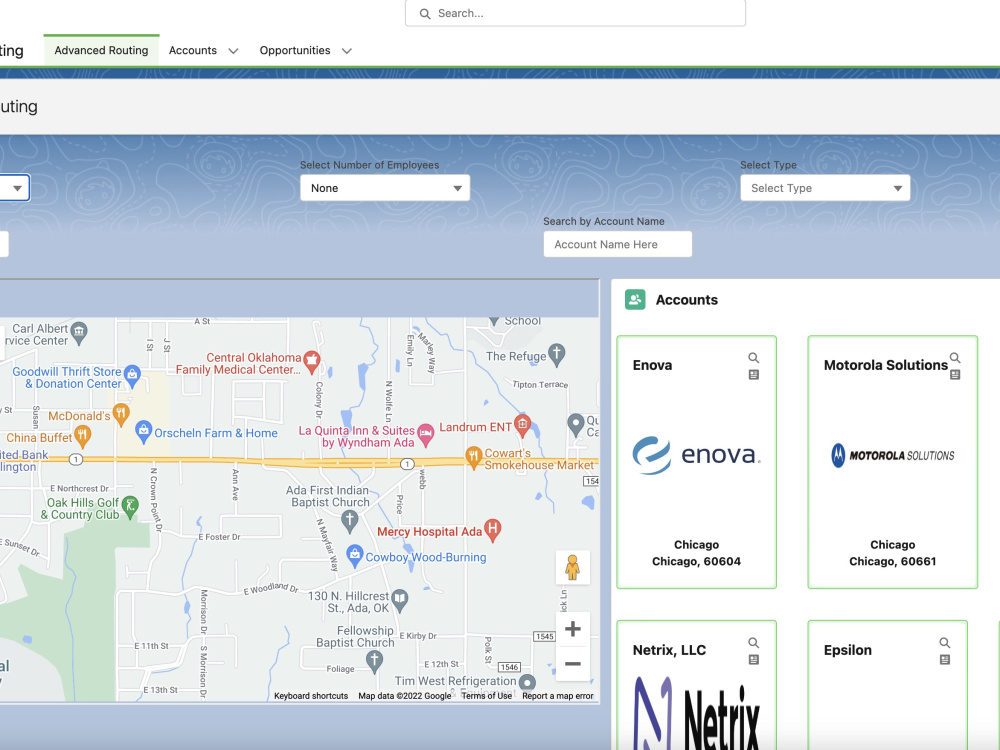Viewport: 1000px width, 750px height.
Task: Click the China Buffet restaurant map pin
Action: pos(82,436)
